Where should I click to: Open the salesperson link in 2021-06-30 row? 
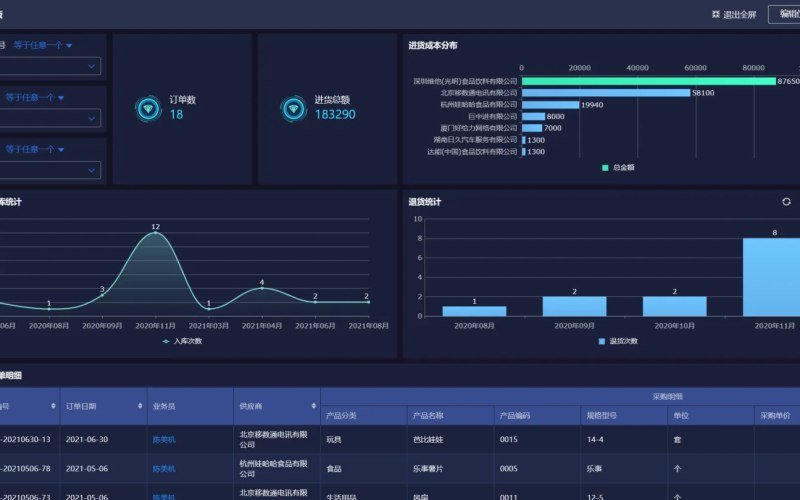coord(164,440)
